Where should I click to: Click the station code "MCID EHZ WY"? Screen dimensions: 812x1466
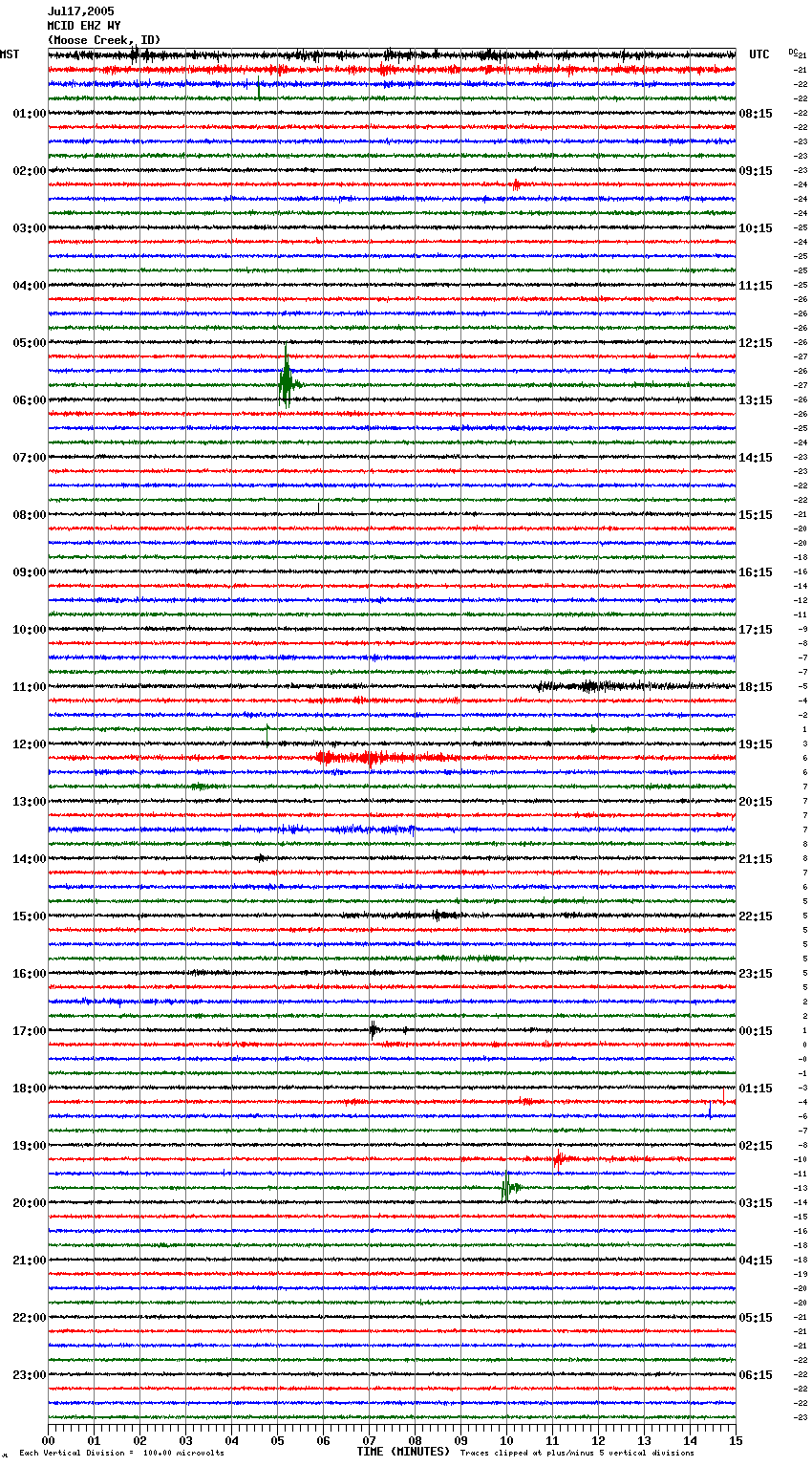click(84, 26)
